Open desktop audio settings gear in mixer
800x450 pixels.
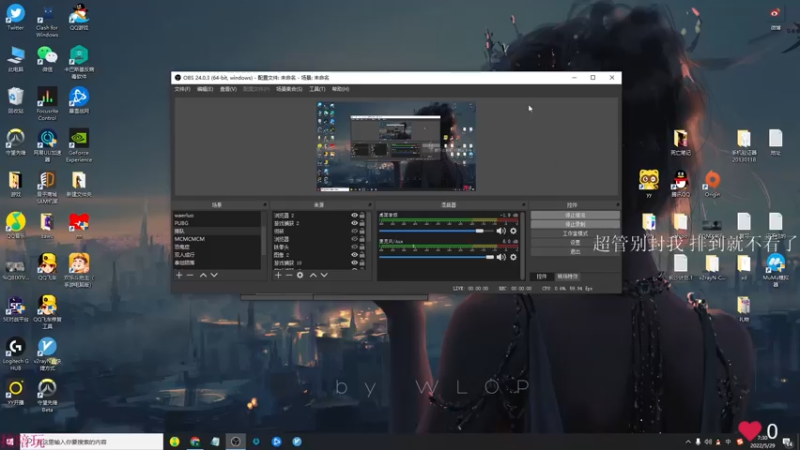pyautogui.click(x=513, y=231)
